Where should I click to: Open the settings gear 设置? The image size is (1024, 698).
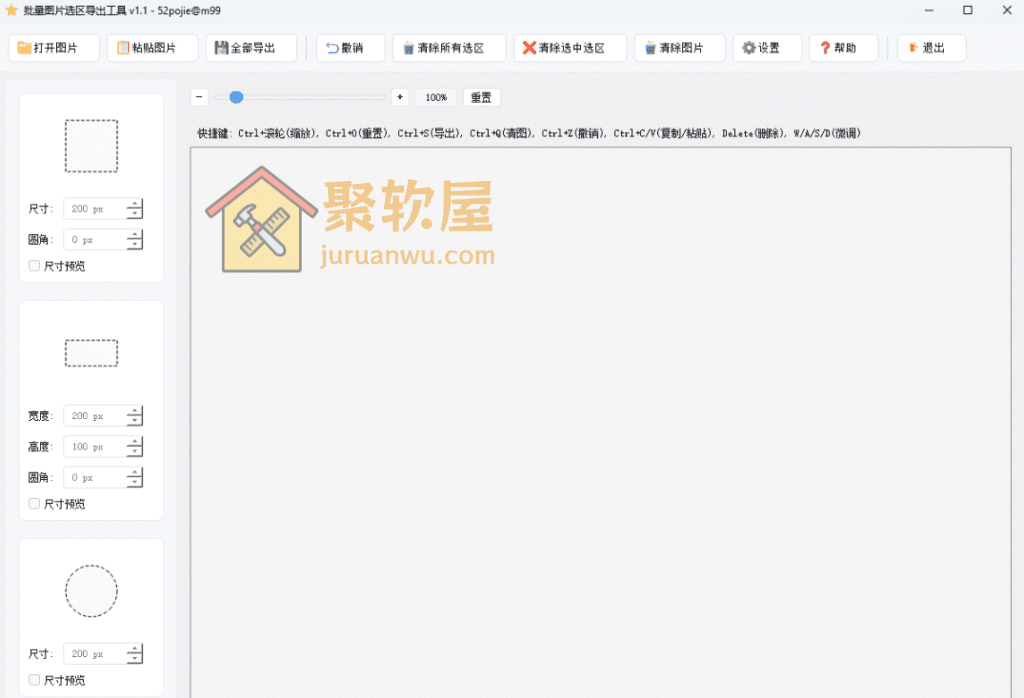tap(767, 47)
